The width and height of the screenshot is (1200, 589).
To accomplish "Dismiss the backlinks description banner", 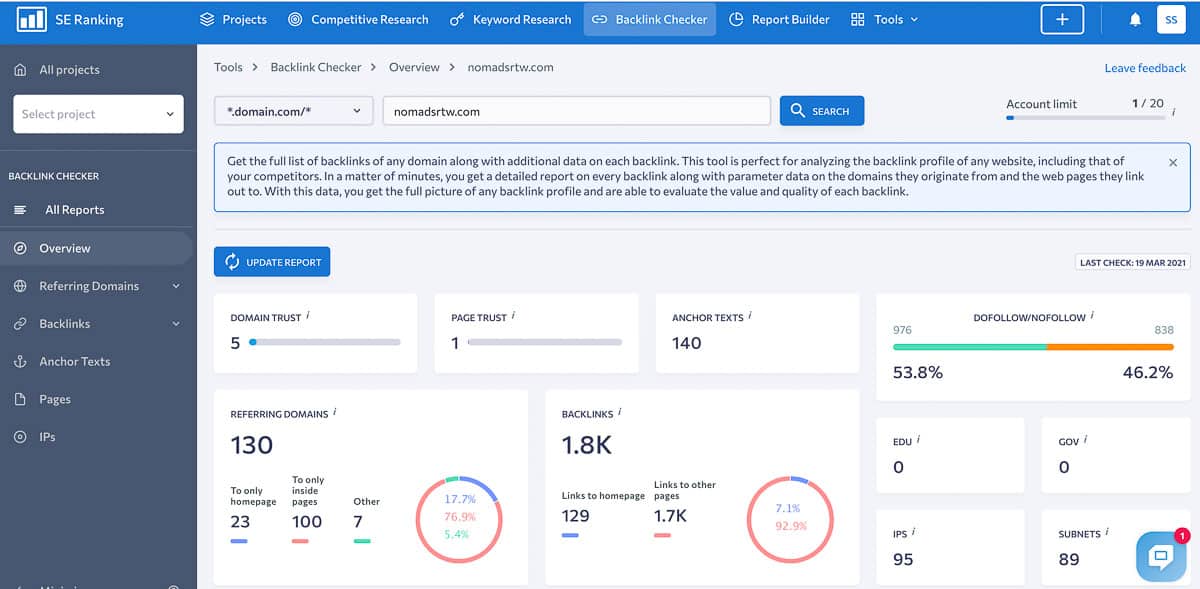I will pyautogui.click(x=1173, y=161).
